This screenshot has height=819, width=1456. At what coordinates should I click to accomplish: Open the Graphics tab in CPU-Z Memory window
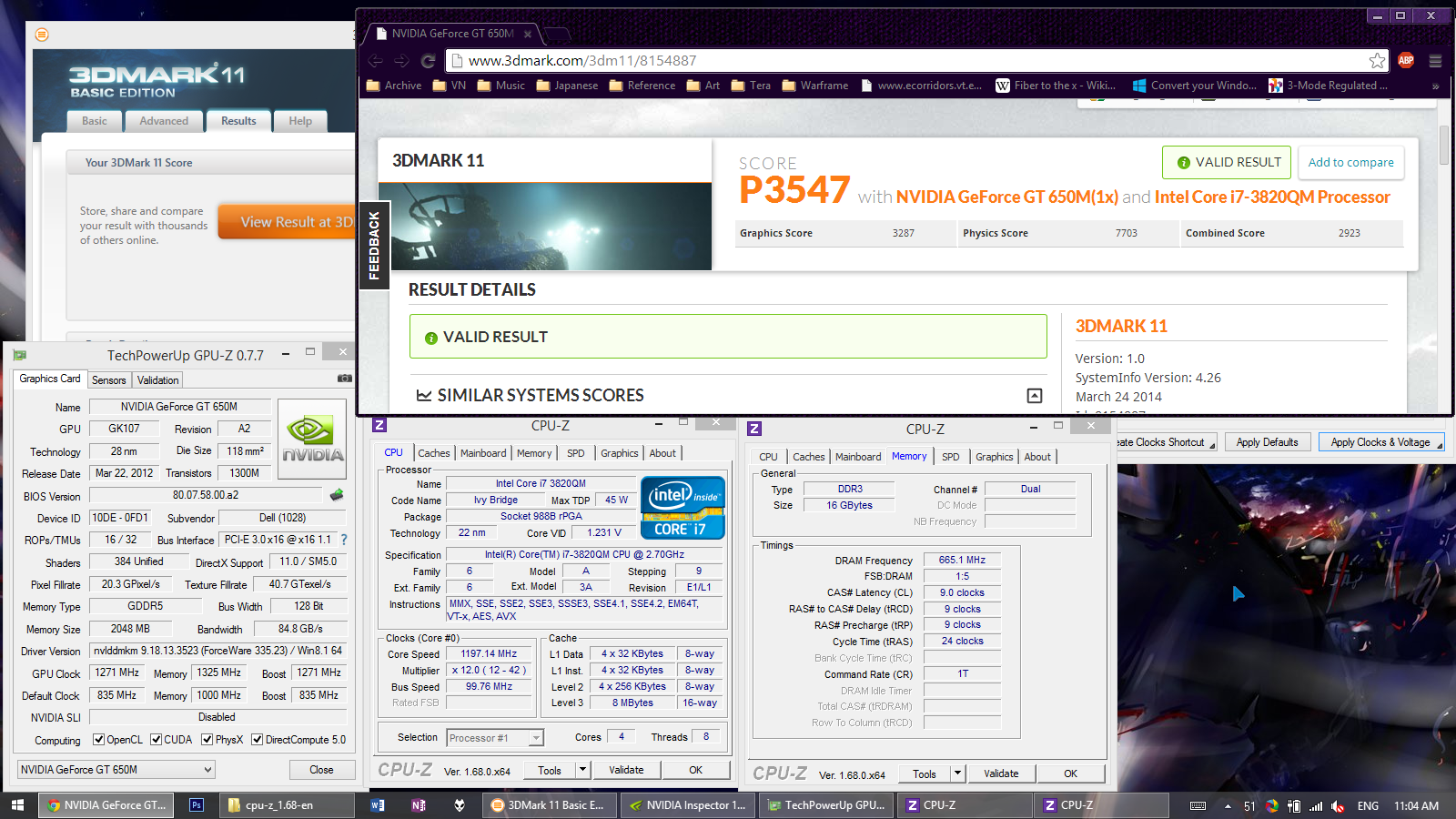point(994,457)
